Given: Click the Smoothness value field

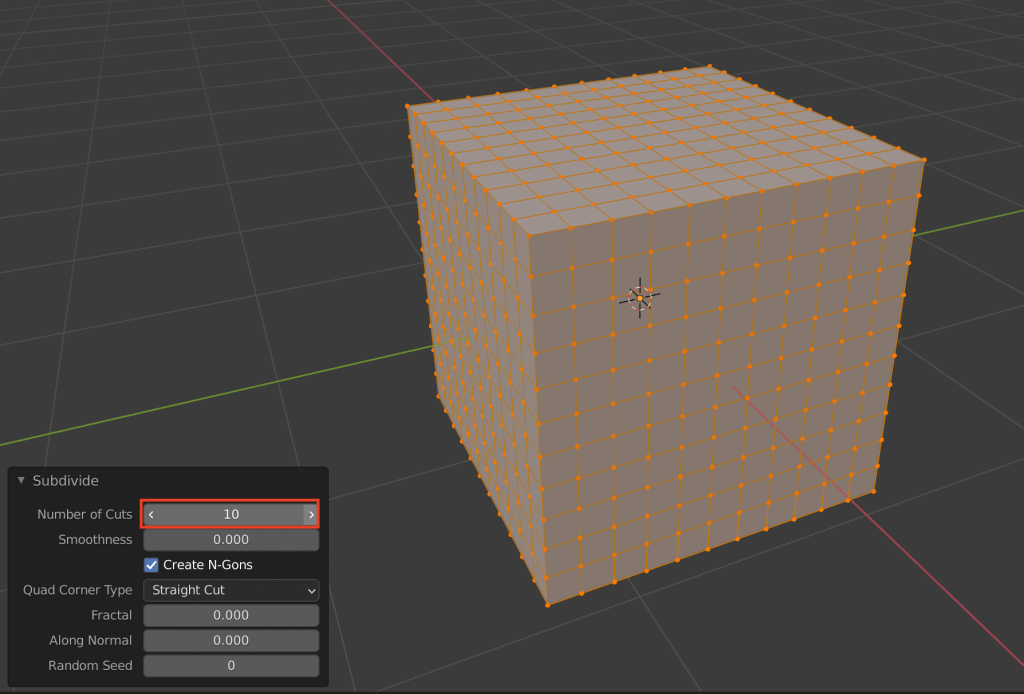Looking at the screenshot, I should point(230,539).
